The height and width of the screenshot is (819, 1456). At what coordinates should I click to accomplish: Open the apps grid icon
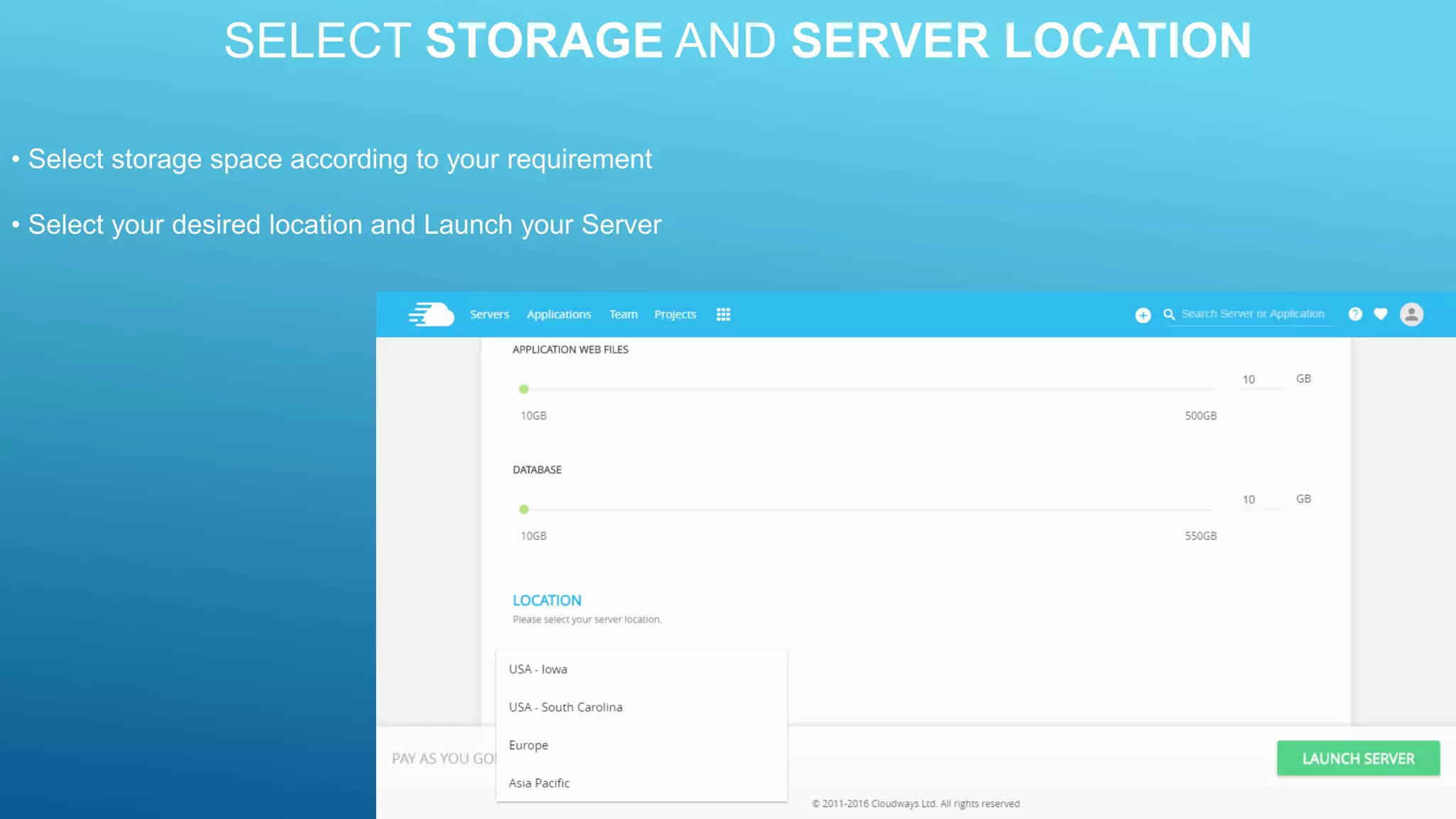coord(723,314)
